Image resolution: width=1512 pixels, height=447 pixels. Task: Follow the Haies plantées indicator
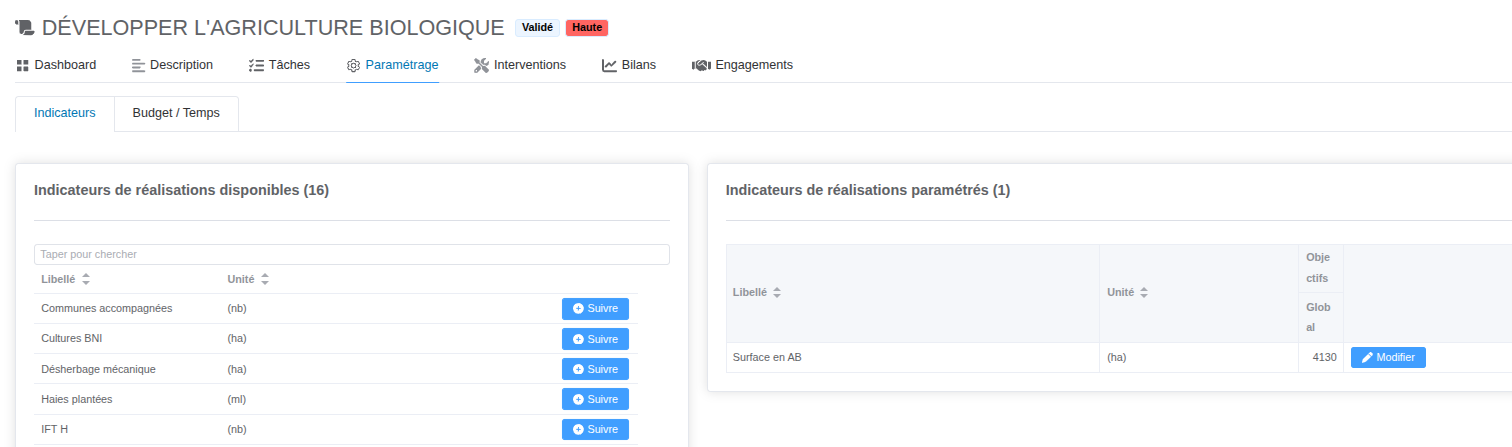tap(595, 399)
